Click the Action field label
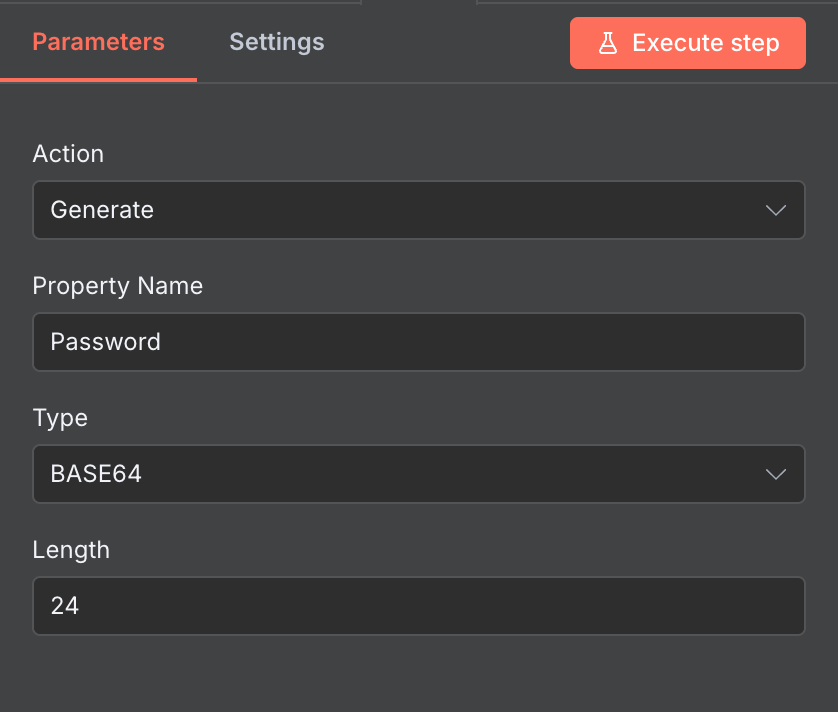Screen dimensions: 838x712 click(x=68, y=154)
